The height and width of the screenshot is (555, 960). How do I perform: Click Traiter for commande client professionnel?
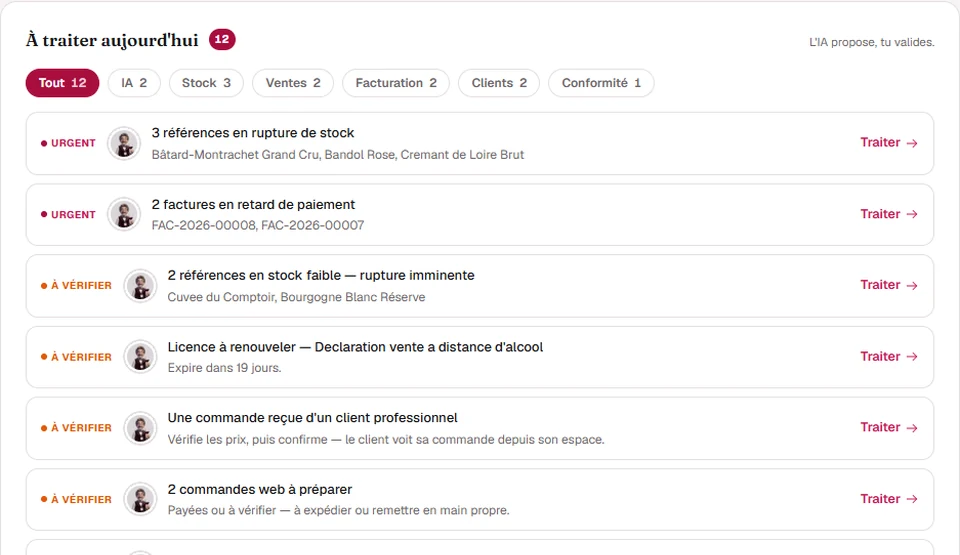pyautogui.click(x=889, y=428)
